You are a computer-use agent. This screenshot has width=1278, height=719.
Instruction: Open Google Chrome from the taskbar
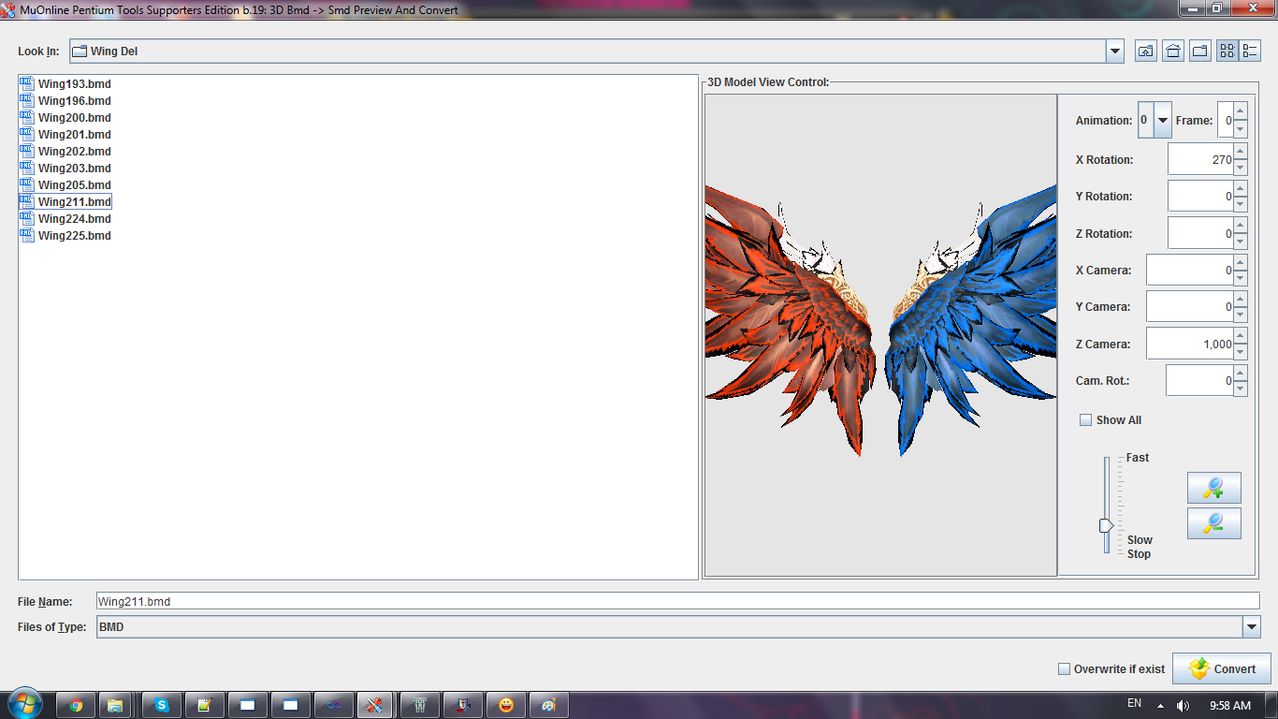click(76, 705)
